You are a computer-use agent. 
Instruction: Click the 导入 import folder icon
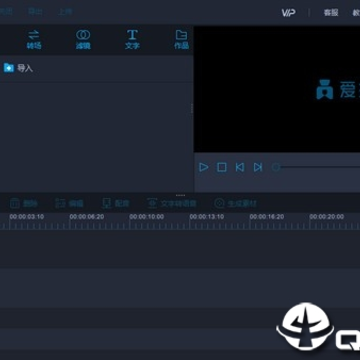9,68
